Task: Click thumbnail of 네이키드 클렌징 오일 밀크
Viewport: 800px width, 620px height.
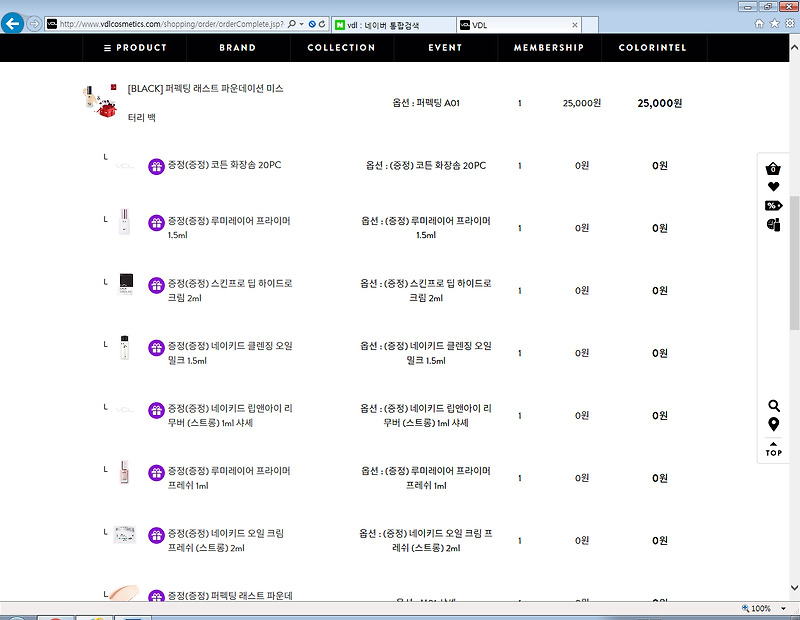Action: (x=124, y=347)
